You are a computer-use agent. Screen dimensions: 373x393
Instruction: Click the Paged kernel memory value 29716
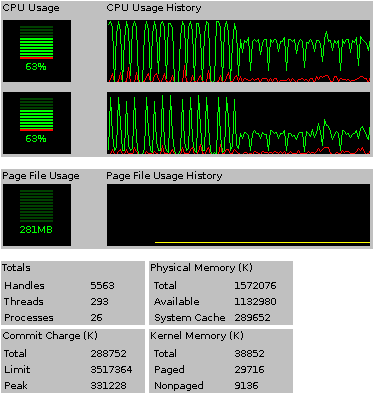point(249,370)
